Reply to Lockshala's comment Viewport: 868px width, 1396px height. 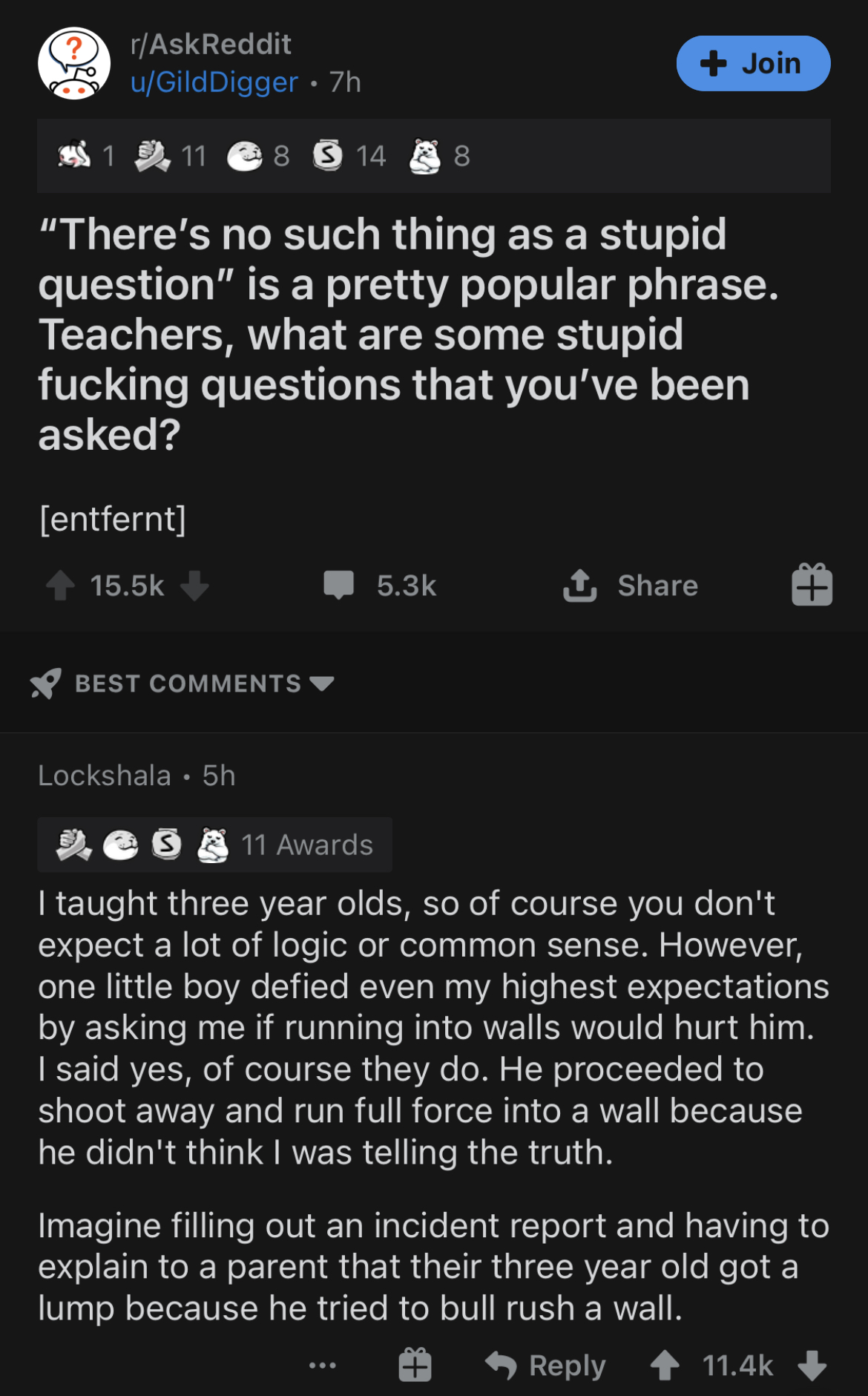coord(546,1365)
